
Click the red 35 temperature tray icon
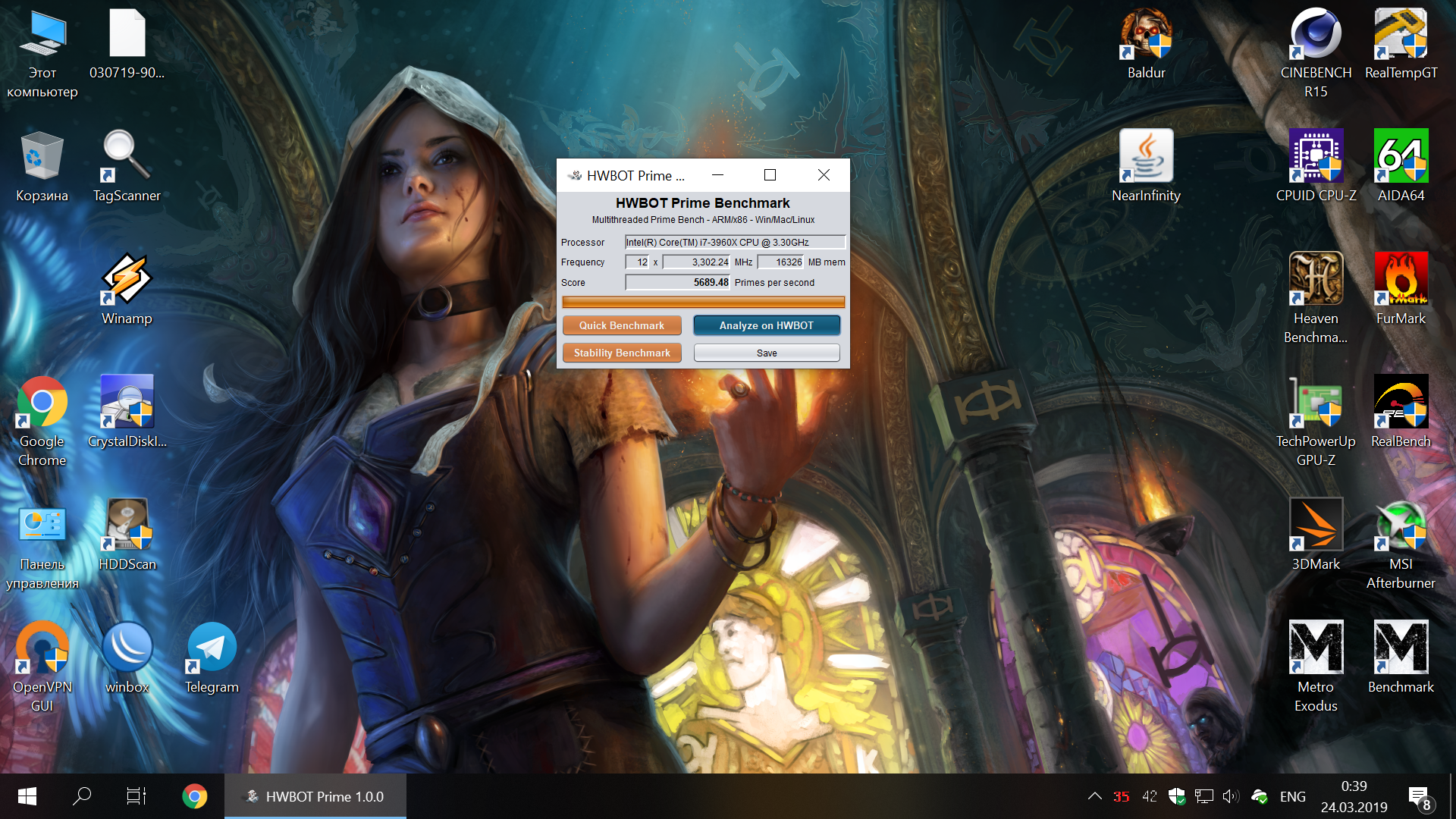(1122, 796)
